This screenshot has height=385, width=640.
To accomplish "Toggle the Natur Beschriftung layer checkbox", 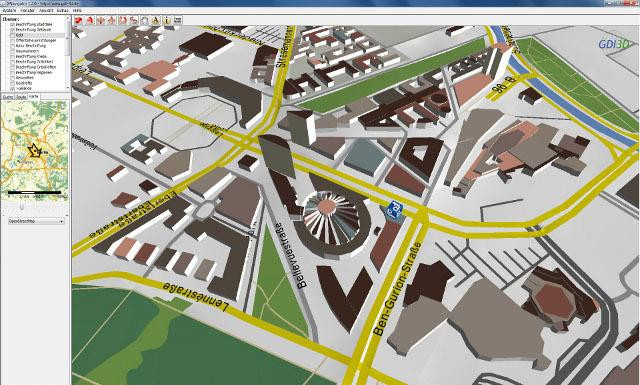I will [12, 46].
